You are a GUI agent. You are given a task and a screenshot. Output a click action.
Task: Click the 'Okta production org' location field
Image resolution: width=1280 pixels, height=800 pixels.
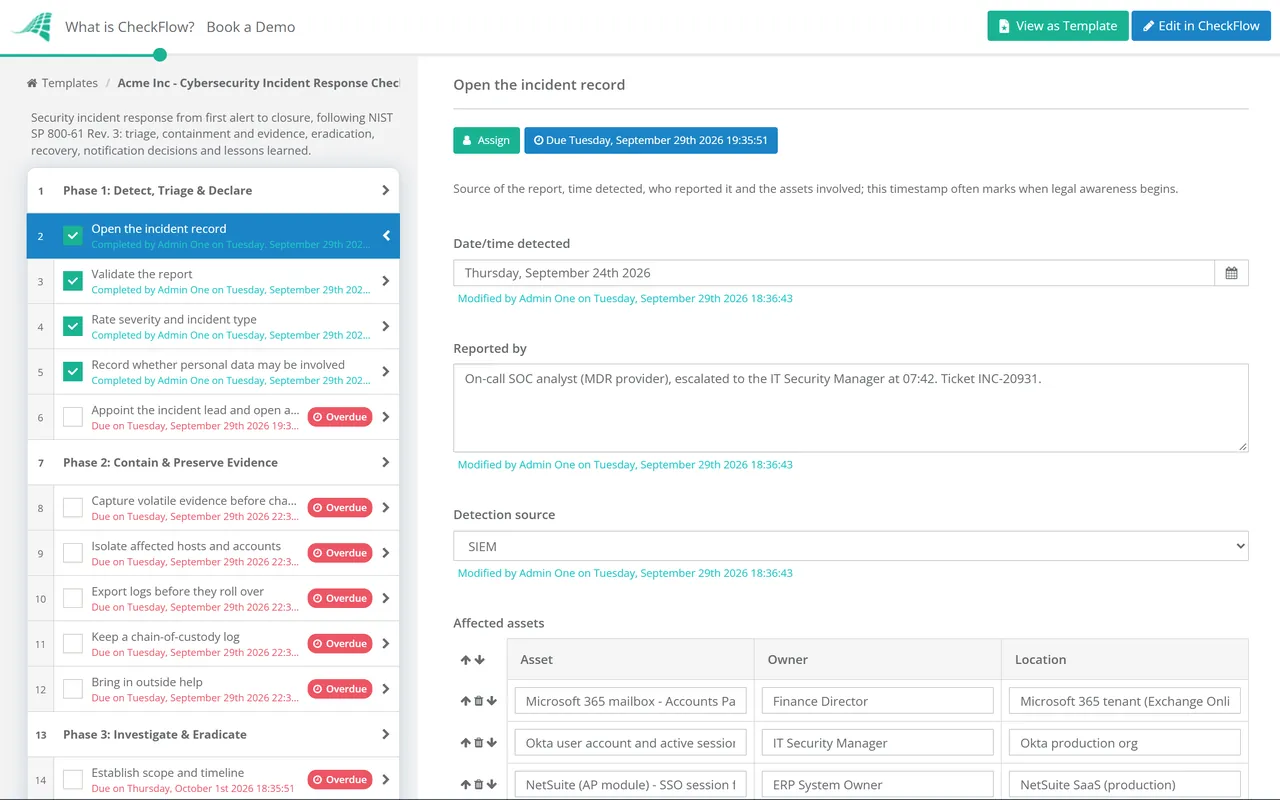pos(1125,743)
